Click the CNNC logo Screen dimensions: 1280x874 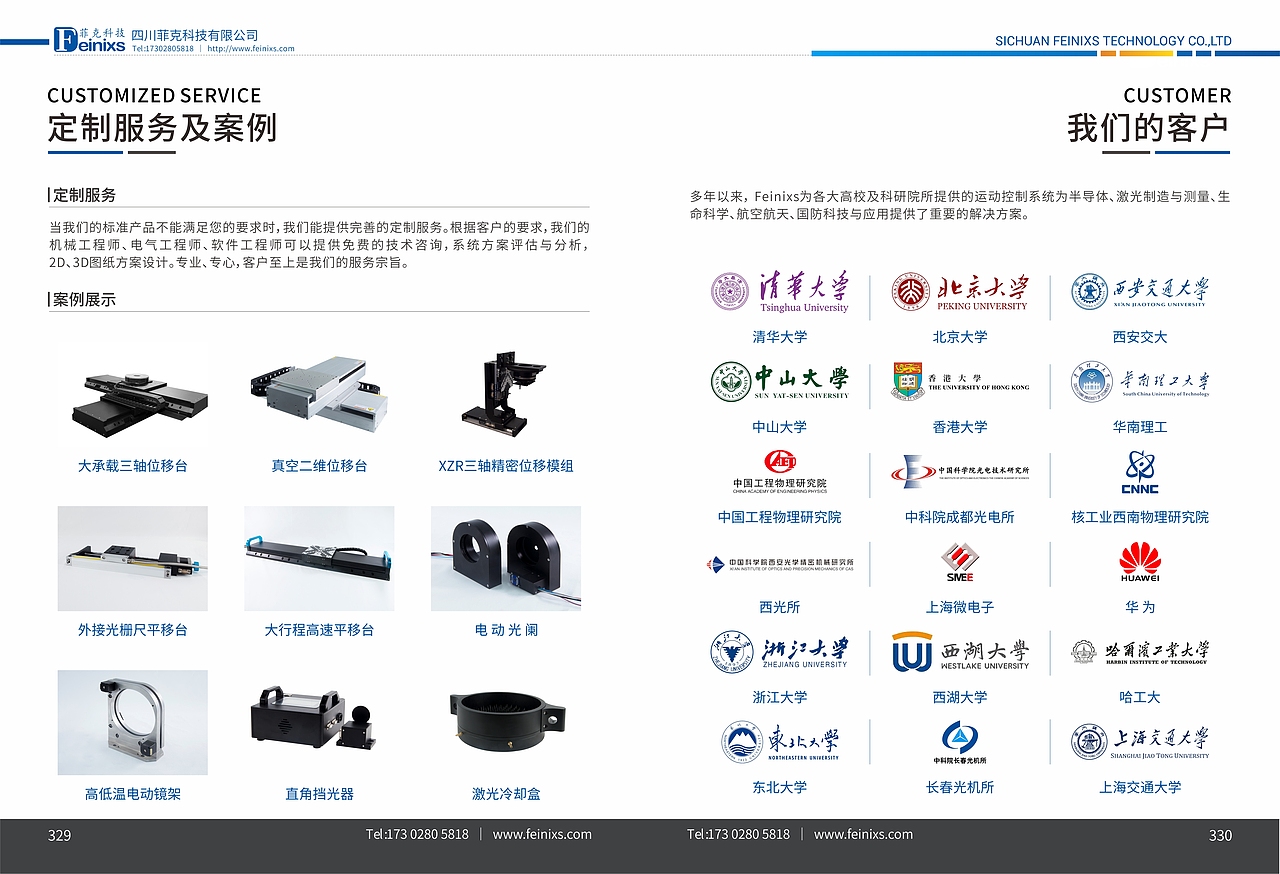point(1140,472)
